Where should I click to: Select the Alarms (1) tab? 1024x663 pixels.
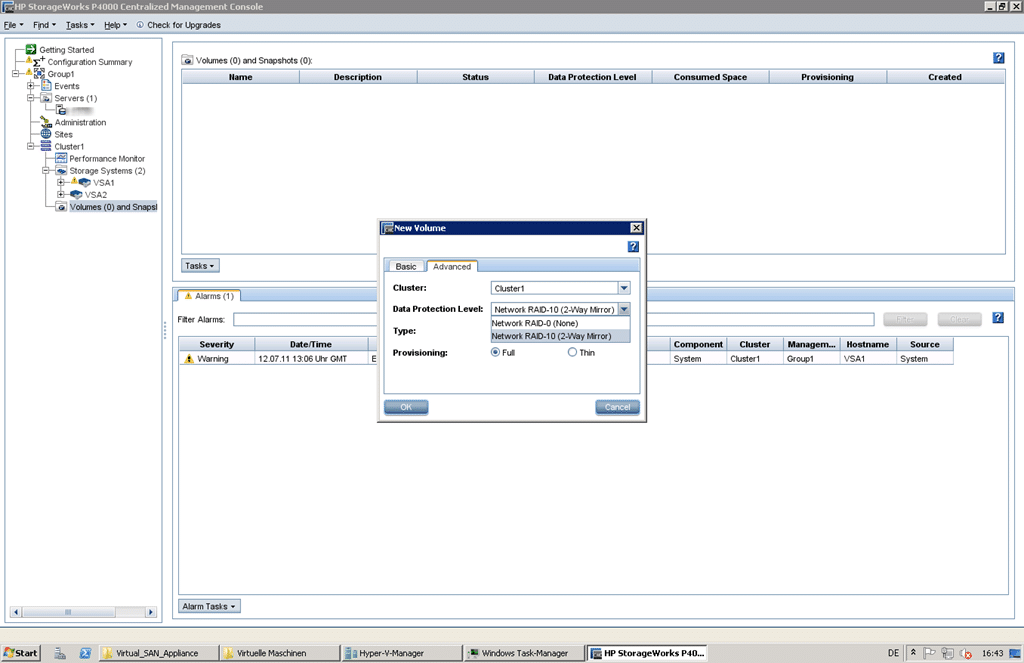209,296
